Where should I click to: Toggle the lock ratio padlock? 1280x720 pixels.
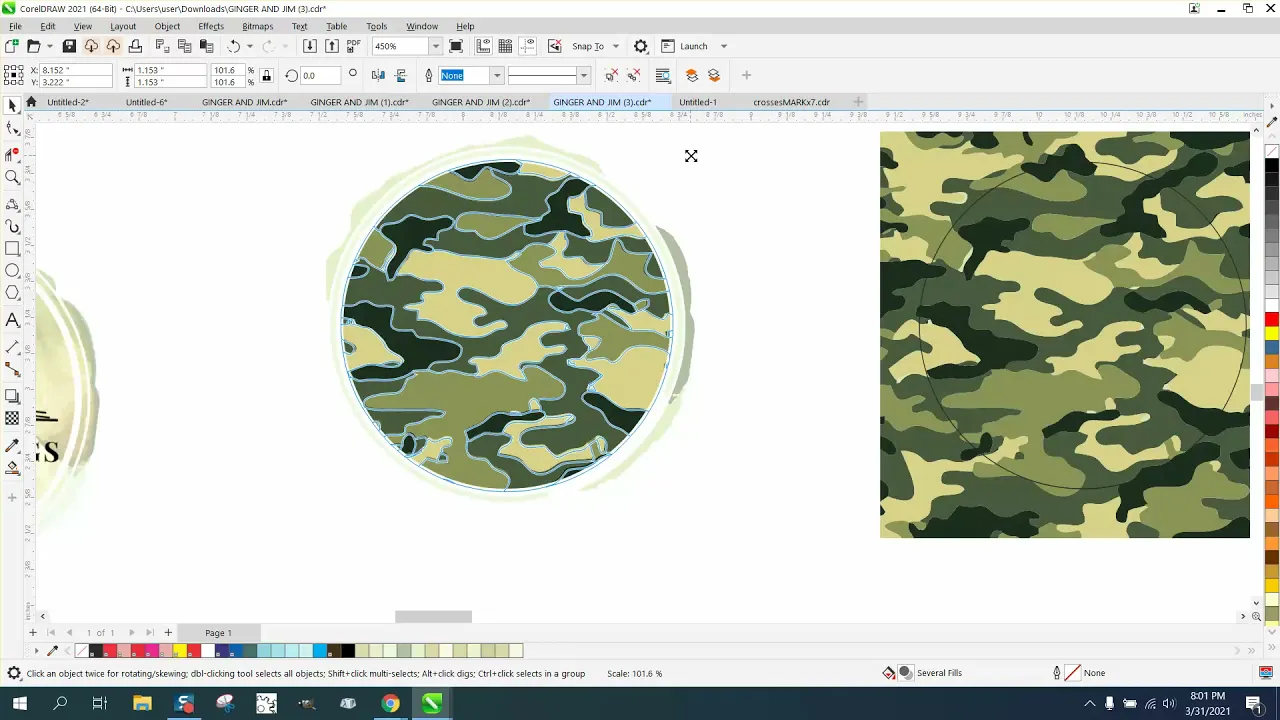[x=266, y=76]
